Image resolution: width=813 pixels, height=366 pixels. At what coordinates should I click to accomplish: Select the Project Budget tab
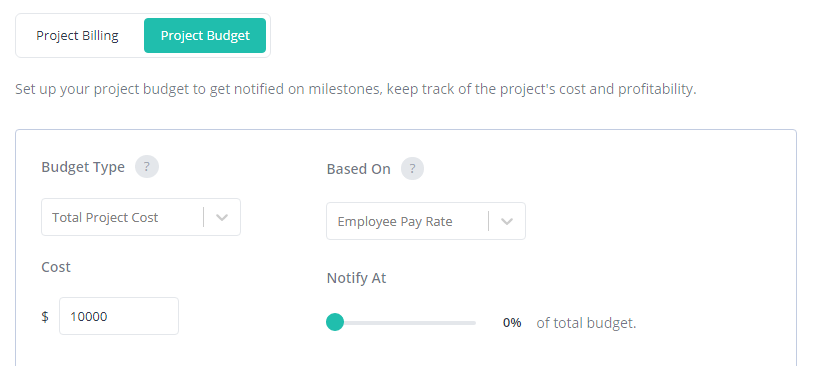(205, 36)
